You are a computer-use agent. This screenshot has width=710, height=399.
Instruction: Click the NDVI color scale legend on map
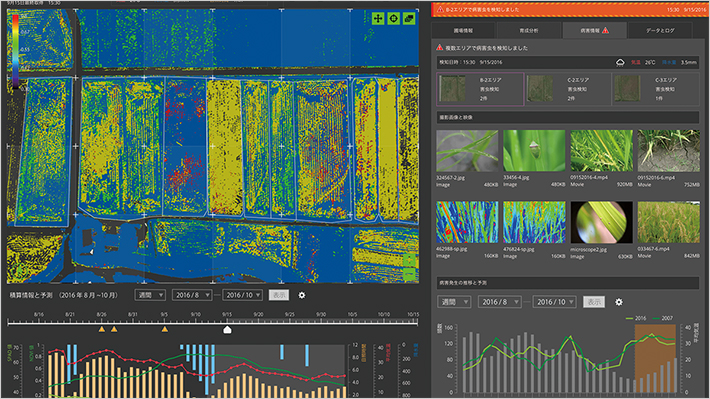[15, 51]
